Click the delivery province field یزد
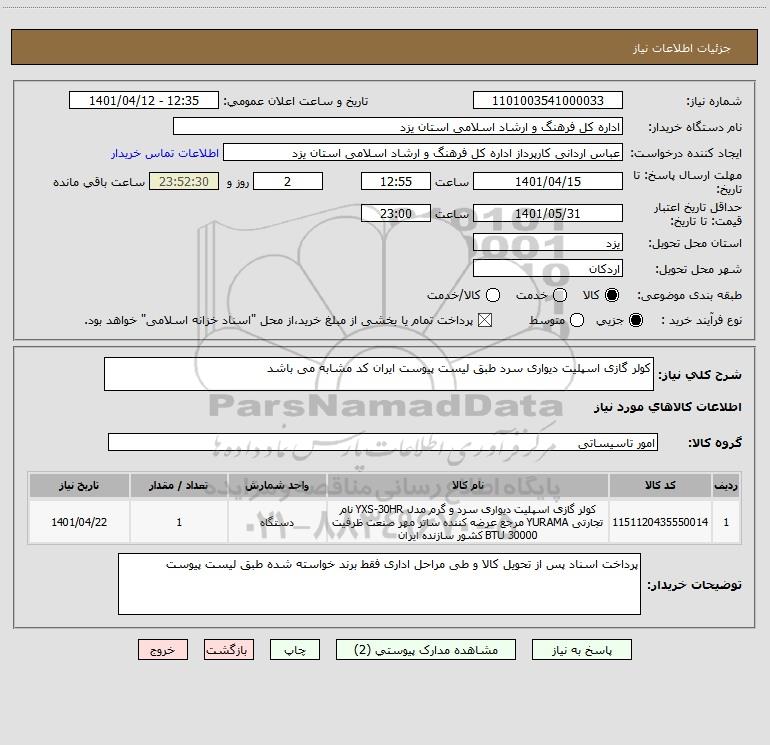Screen dimensions: 770x745 coord(548,242)
